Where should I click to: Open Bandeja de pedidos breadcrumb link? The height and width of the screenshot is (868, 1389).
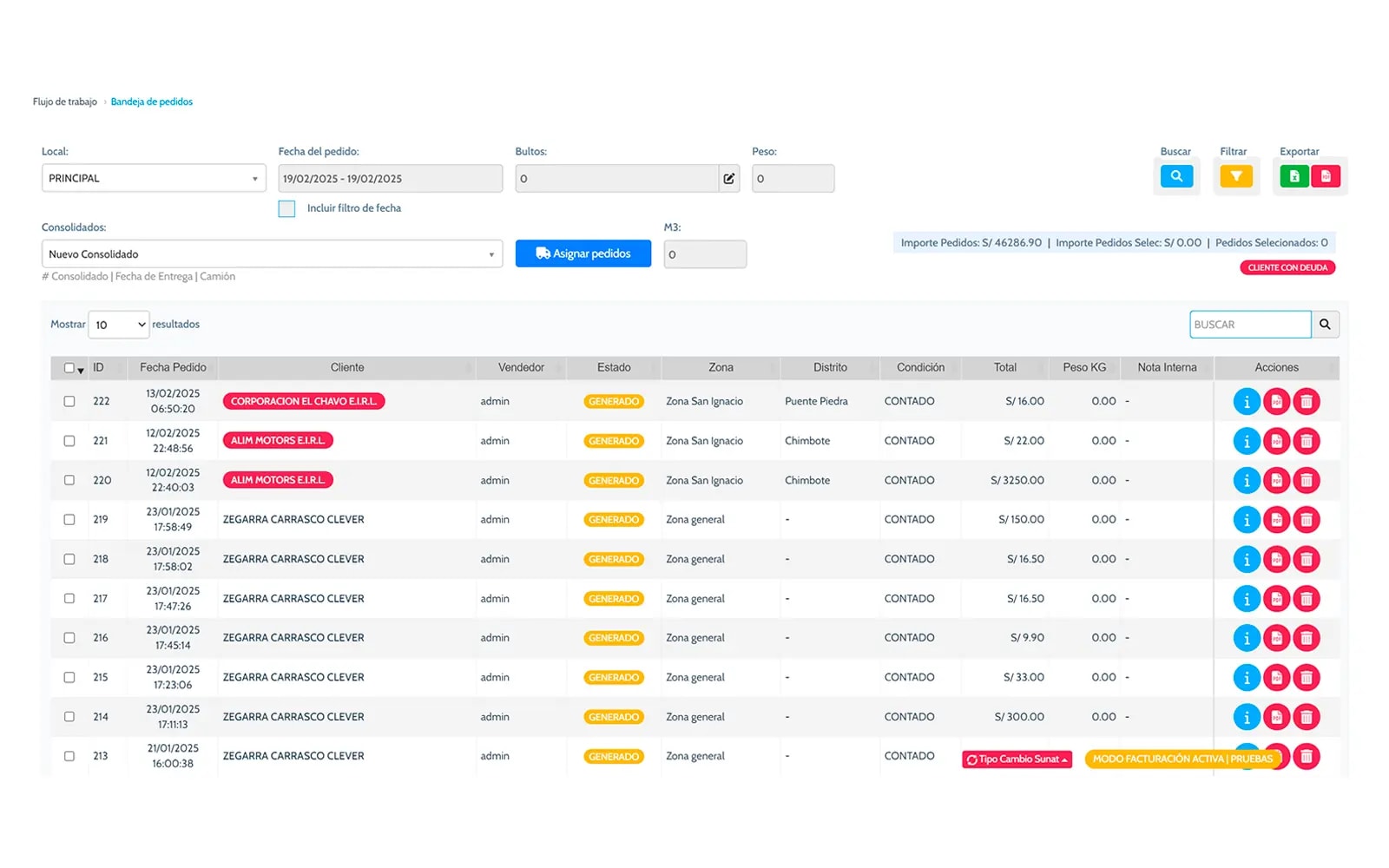tap(152, 102)
